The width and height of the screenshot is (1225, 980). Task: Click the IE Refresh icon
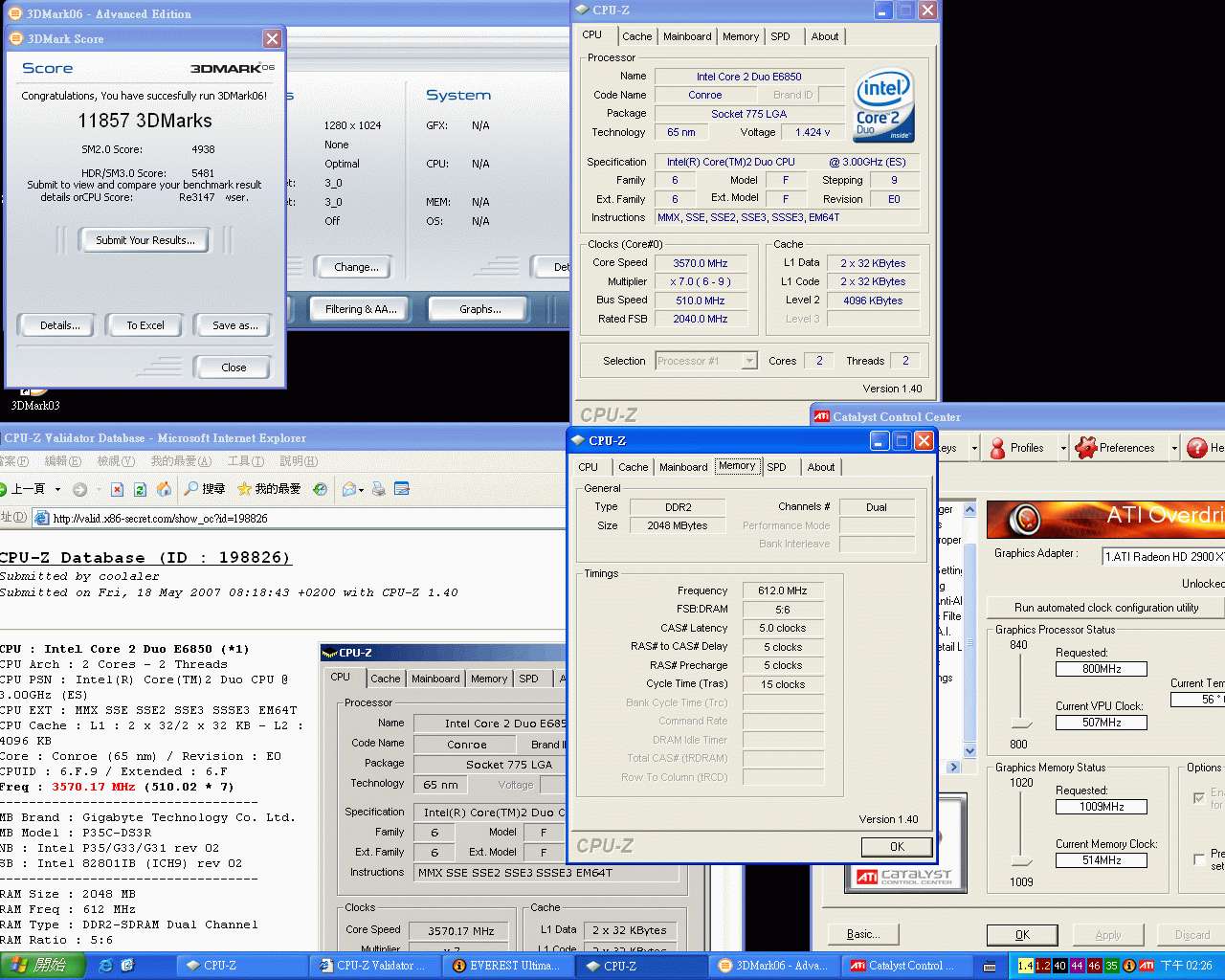click(140, 489)
